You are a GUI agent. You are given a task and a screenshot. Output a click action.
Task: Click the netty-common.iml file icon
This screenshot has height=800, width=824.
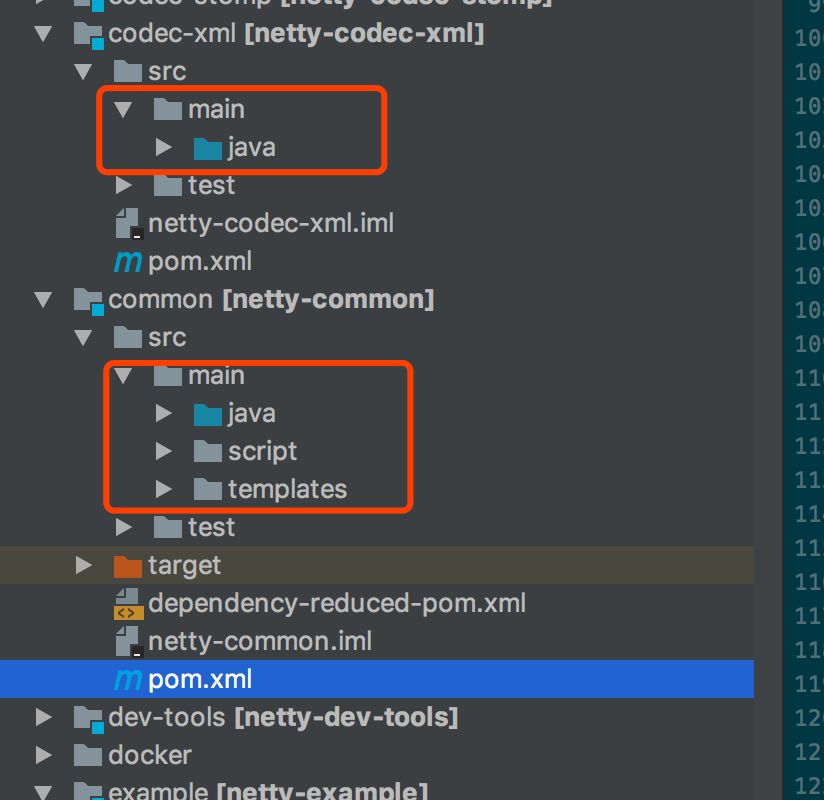[128, 642]
